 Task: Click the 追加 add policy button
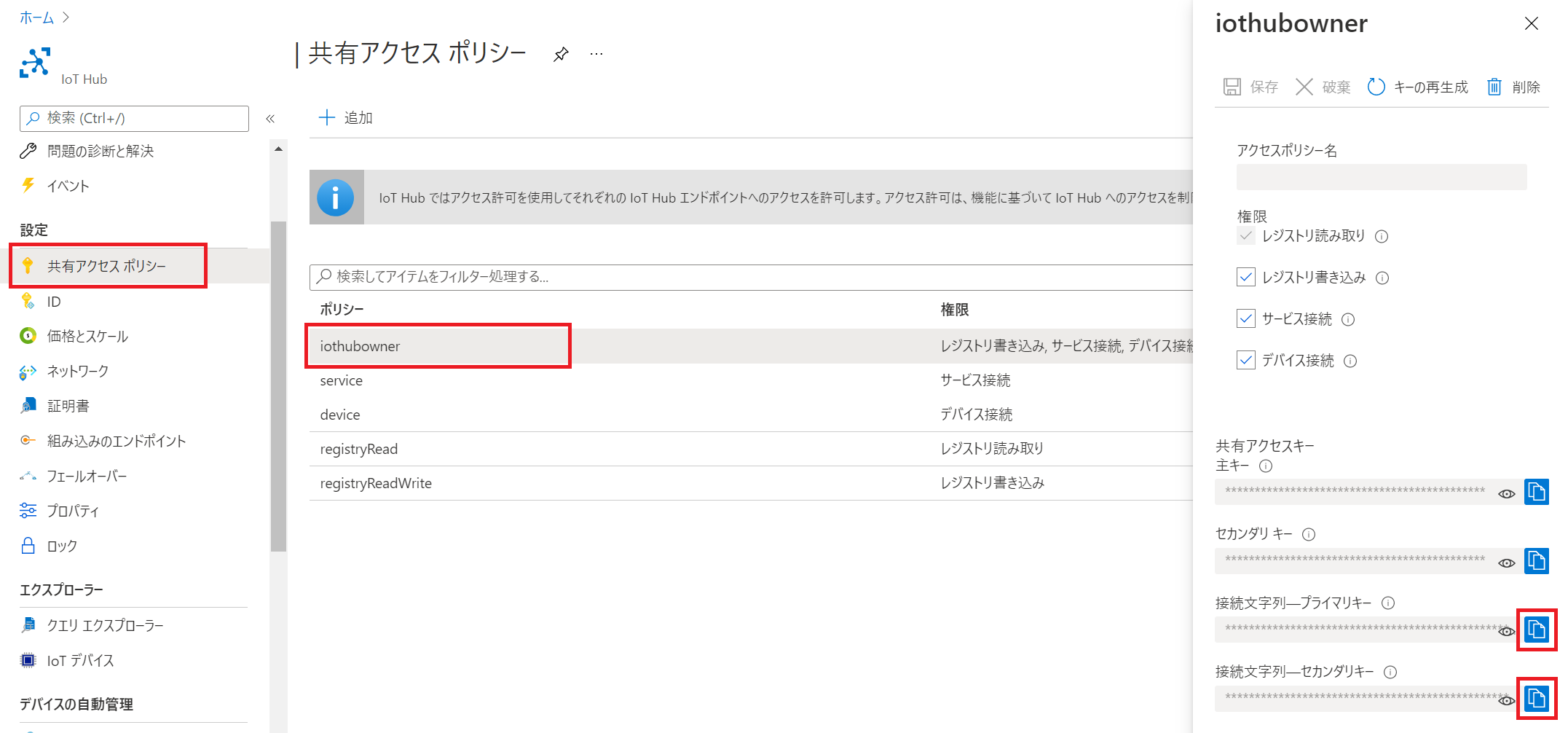(346, 118)
